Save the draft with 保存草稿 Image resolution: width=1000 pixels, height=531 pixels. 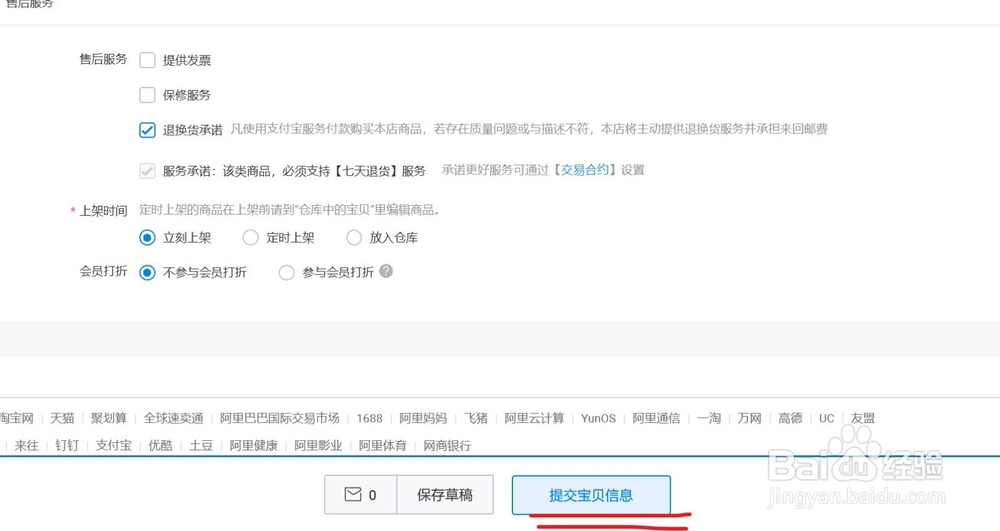[x=445, y=495]
